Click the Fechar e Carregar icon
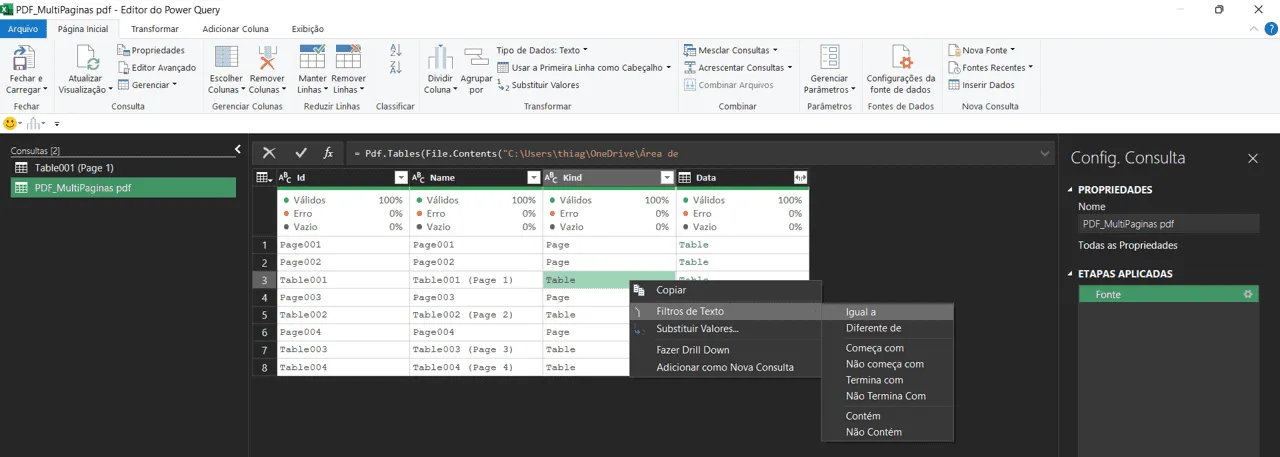 click(x=26, y=57)
